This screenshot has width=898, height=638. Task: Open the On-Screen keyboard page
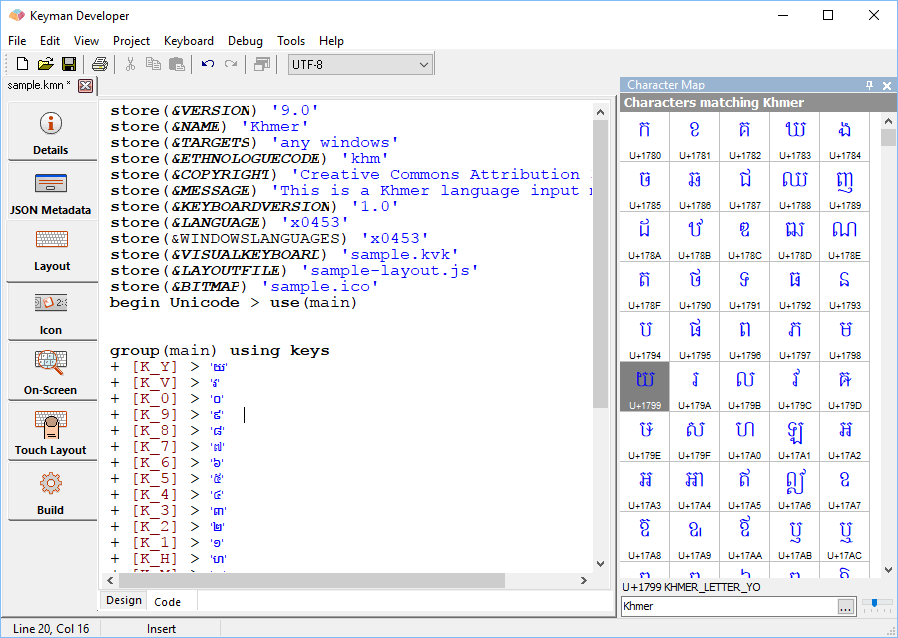51,372
